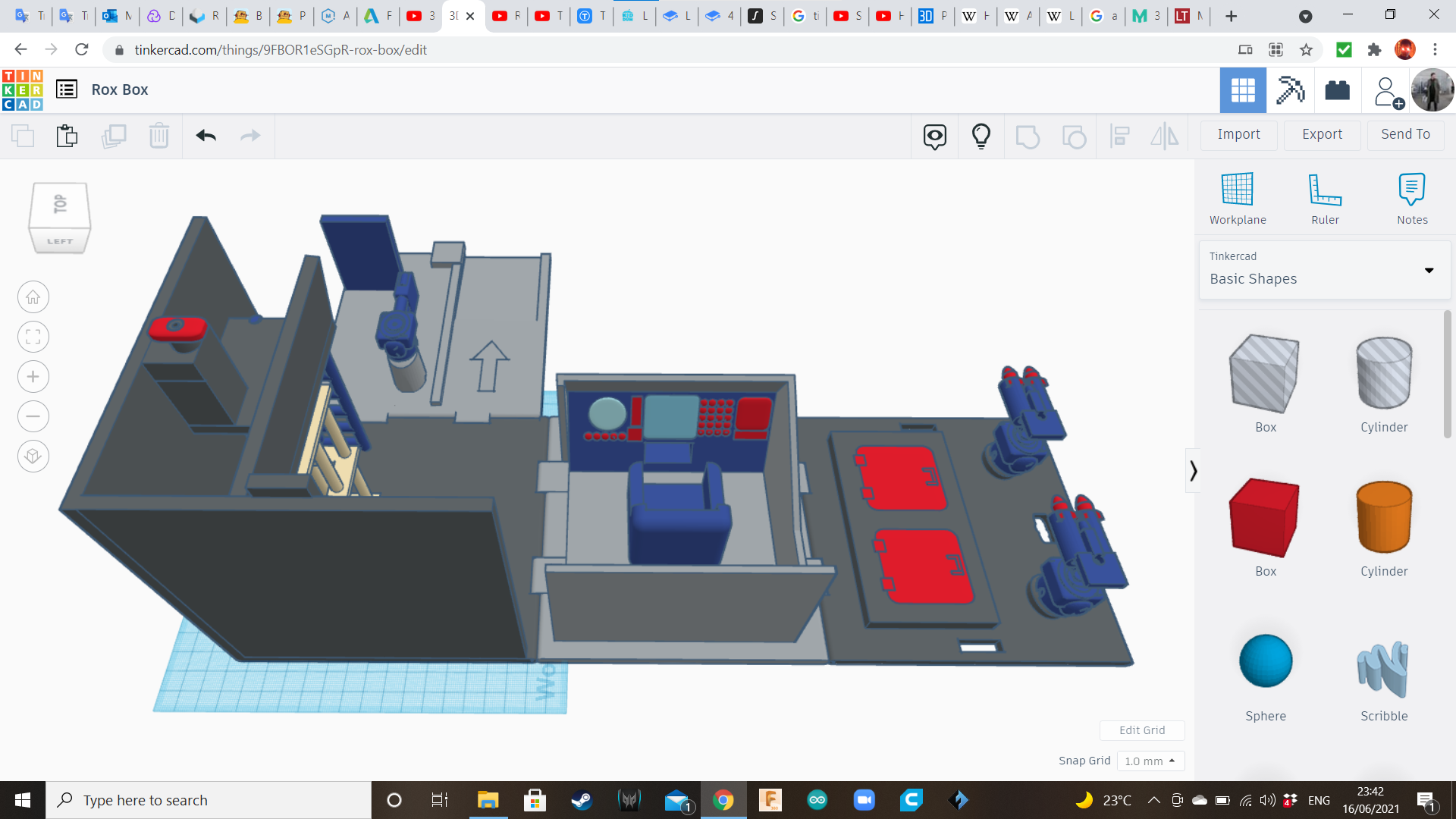Click the Export button

click(x=1322, y=134)
